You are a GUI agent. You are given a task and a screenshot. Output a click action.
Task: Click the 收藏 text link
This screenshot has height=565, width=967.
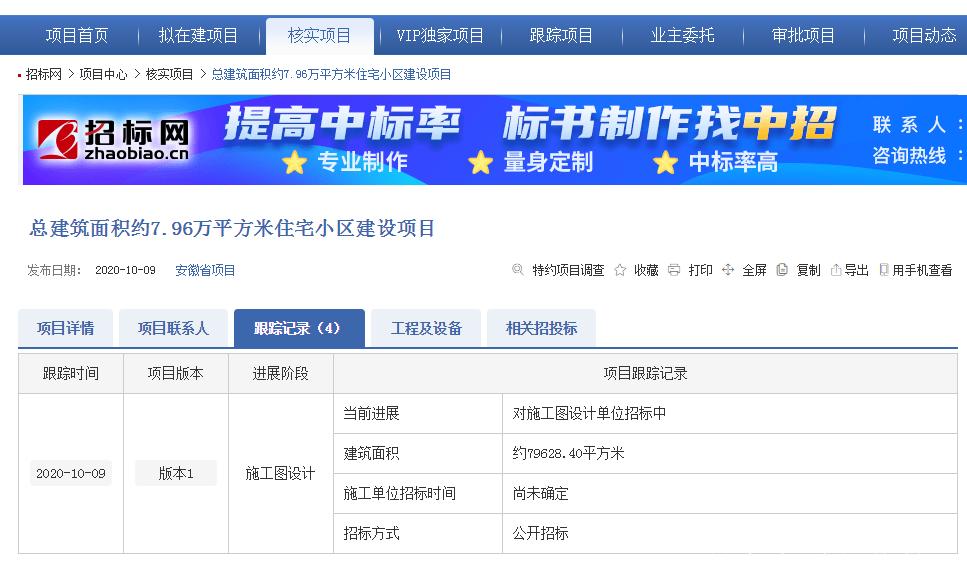point(646,270)
